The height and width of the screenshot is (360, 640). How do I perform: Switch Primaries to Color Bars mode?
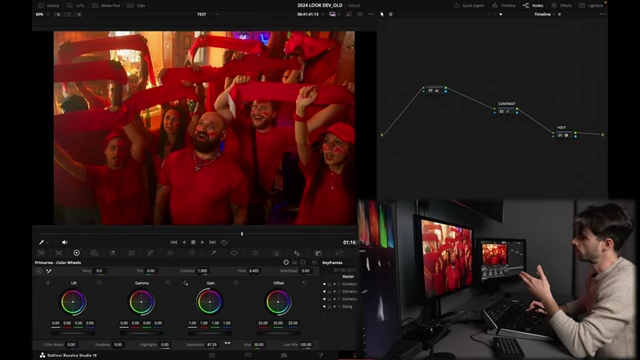coord(294,262)
